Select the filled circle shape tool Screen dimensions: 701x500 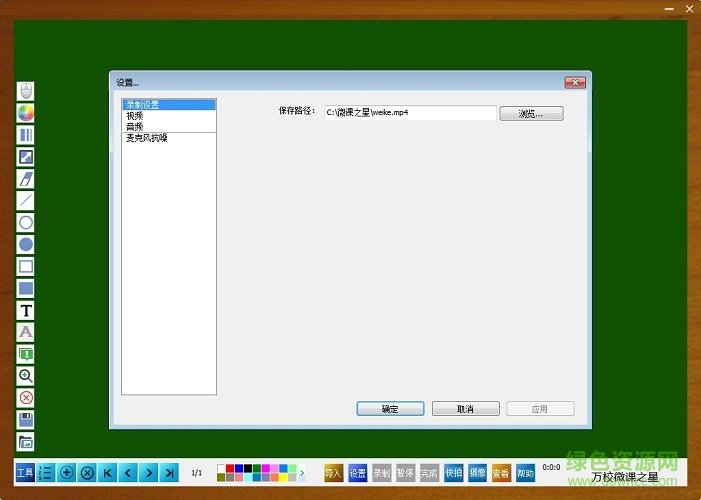(26, 244)
